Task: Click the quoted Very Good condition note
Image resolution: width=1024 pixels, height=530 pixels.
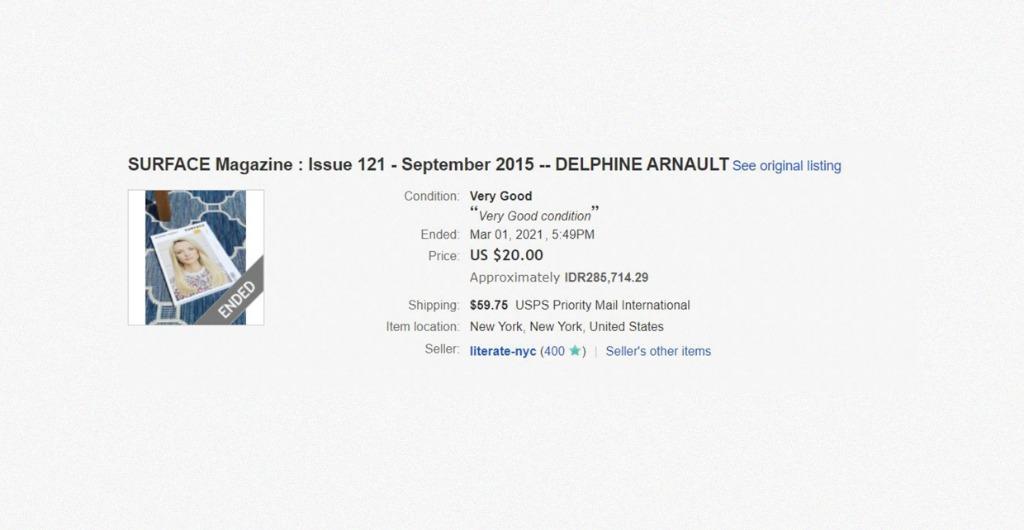Action: pos(535,215)
